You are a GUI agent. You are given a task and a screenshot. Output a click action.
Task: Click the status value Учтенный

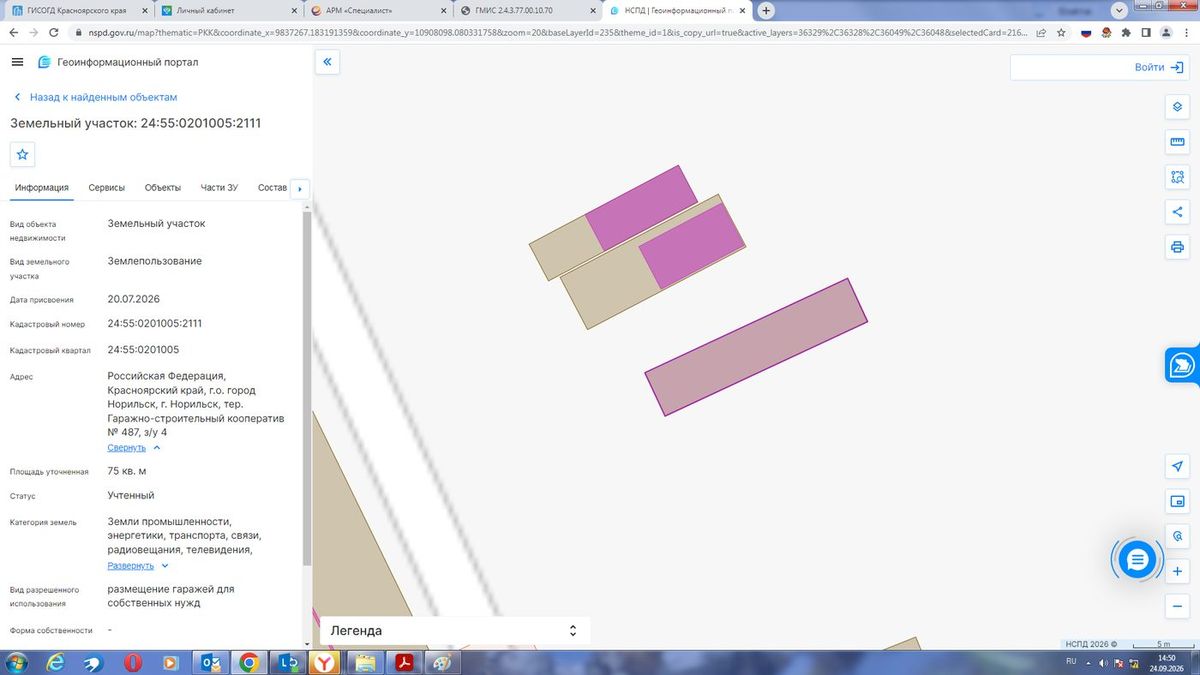pos(131,496)
